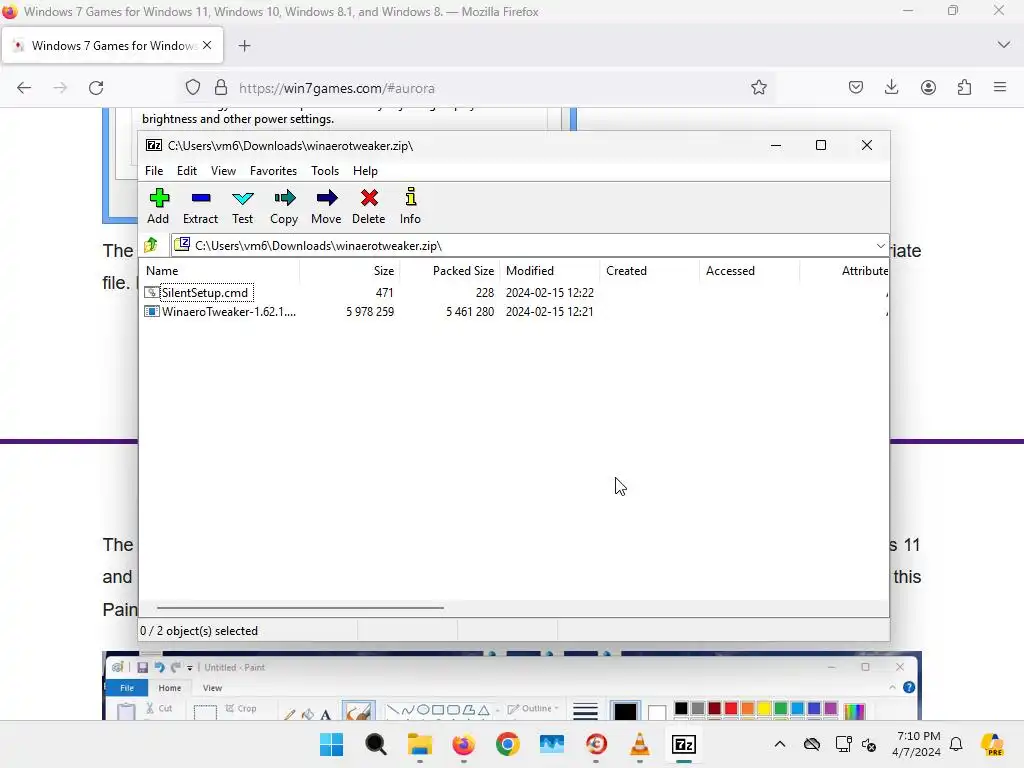Show hidden system tray icons
The width and height of the screenshot is (1024, 768).
tap(780, 744)
